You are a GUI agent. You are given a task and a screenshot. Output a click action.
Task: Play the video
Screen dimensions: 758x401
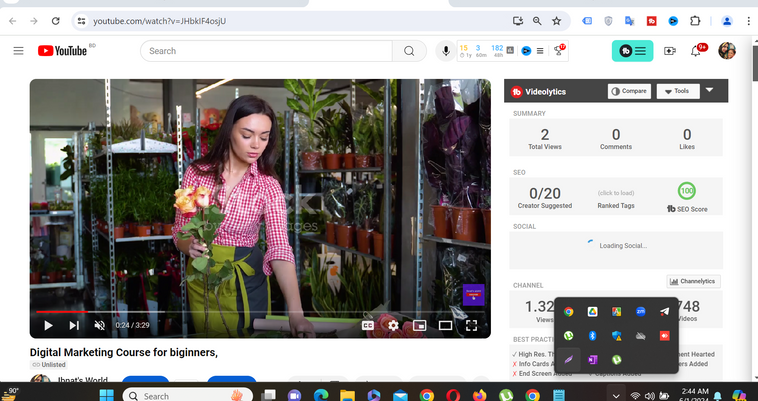(48, 325)
